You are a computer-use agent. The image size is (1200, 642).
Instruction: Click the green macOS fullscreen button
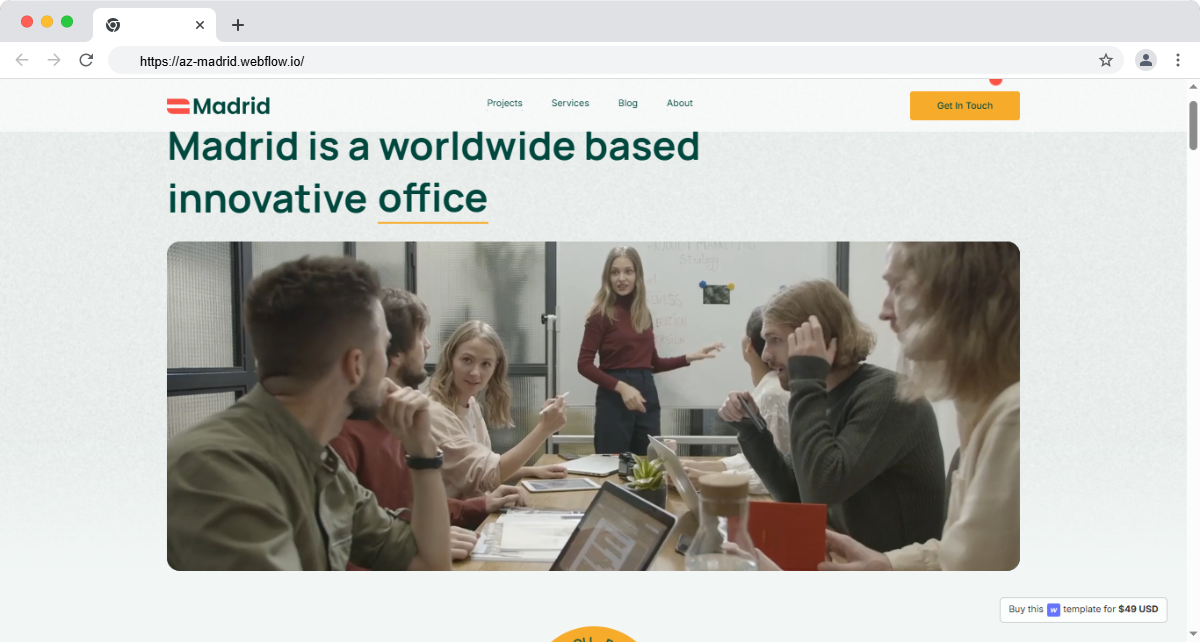pyautogui.click(x=67, y=22)
